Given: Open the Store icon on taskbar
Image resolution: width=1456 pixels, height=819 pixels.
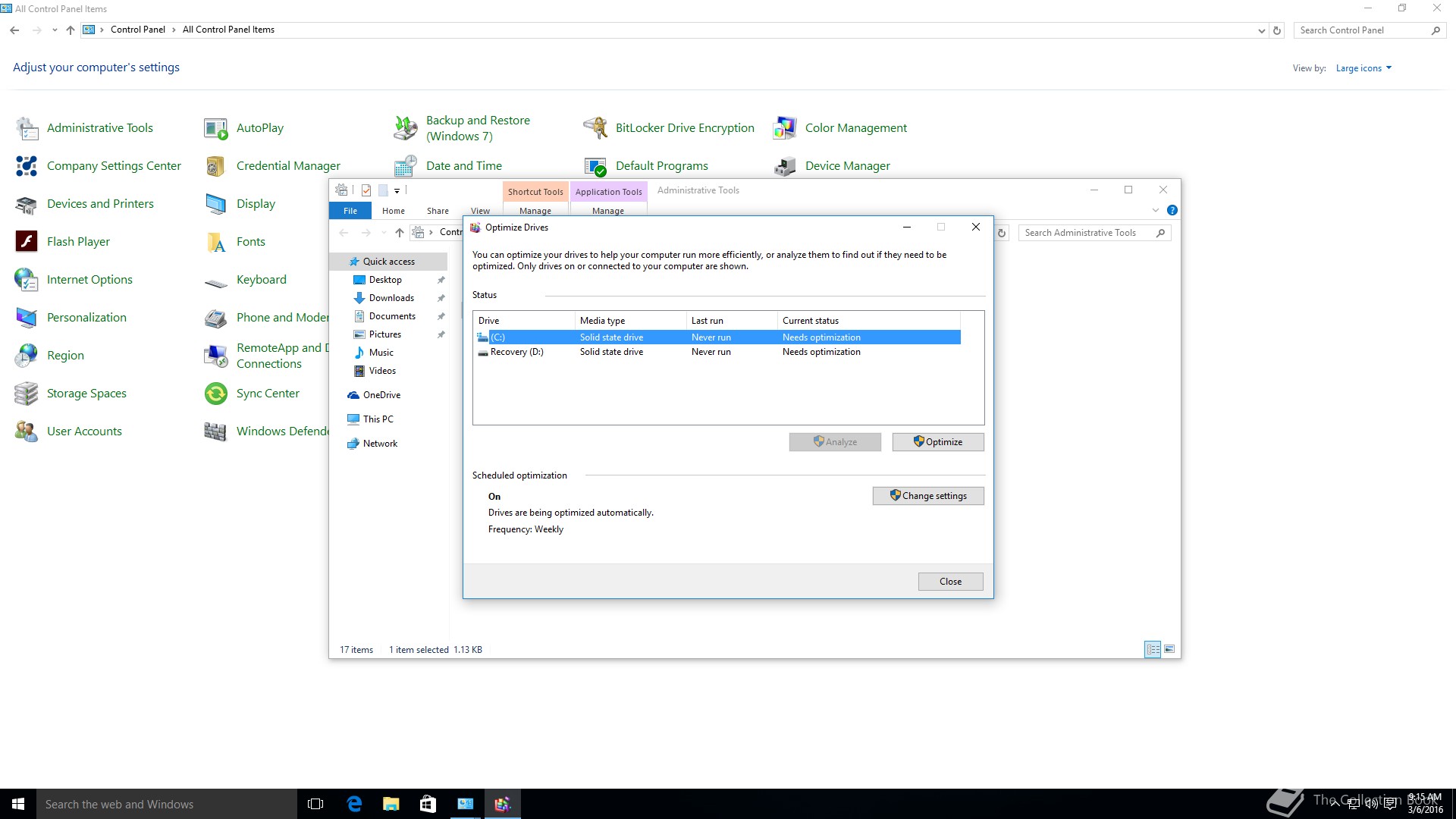Looking at the screenshot, I should (x=428, y=804).
